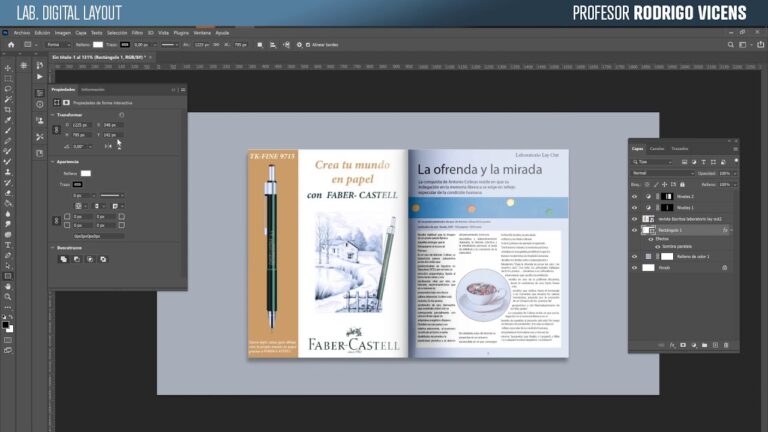
Task: Hide the Relleno de color 1 layer
Action: pyautogui.click(x=634, y=257)
